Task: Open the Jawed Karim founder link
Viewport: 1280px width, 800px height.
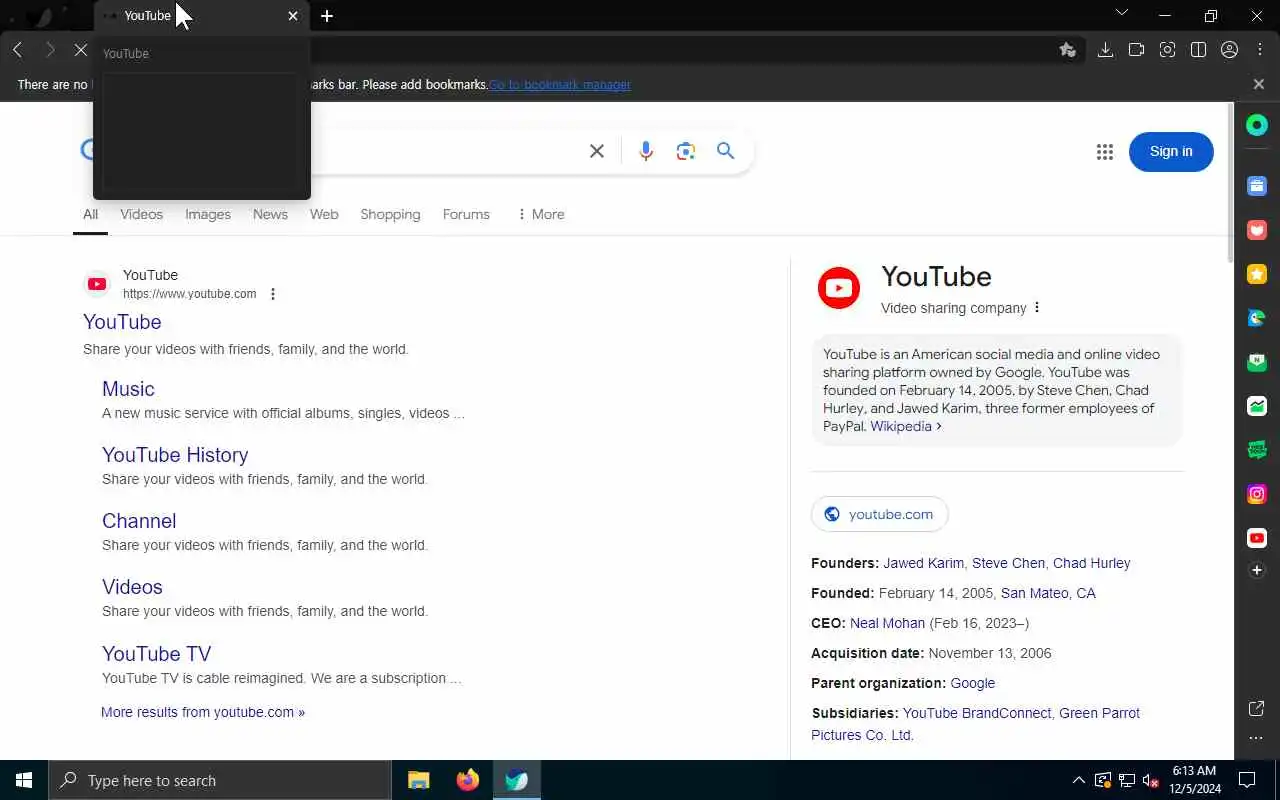Action: (x=923, y=563)
